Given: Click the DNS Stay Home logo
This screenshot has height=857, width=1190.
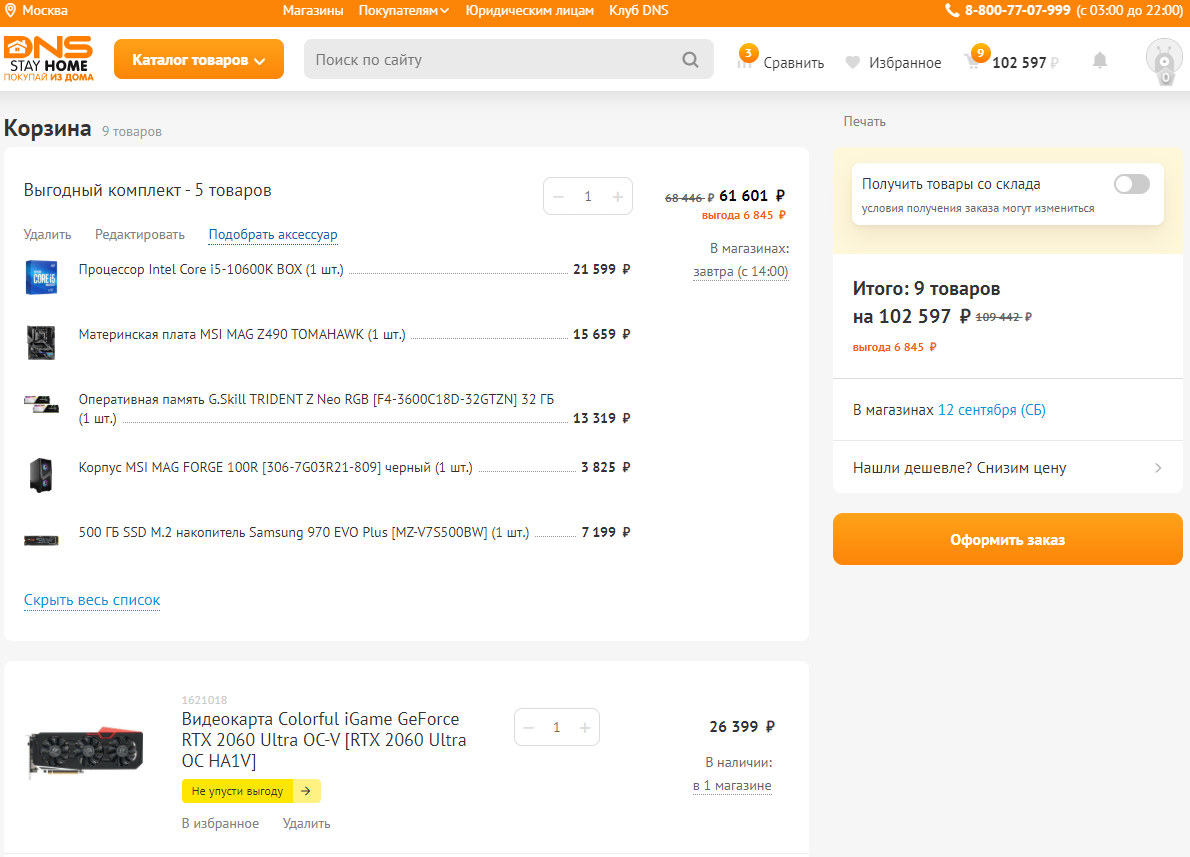Looking at the screenshot, I should pos(49,58).
